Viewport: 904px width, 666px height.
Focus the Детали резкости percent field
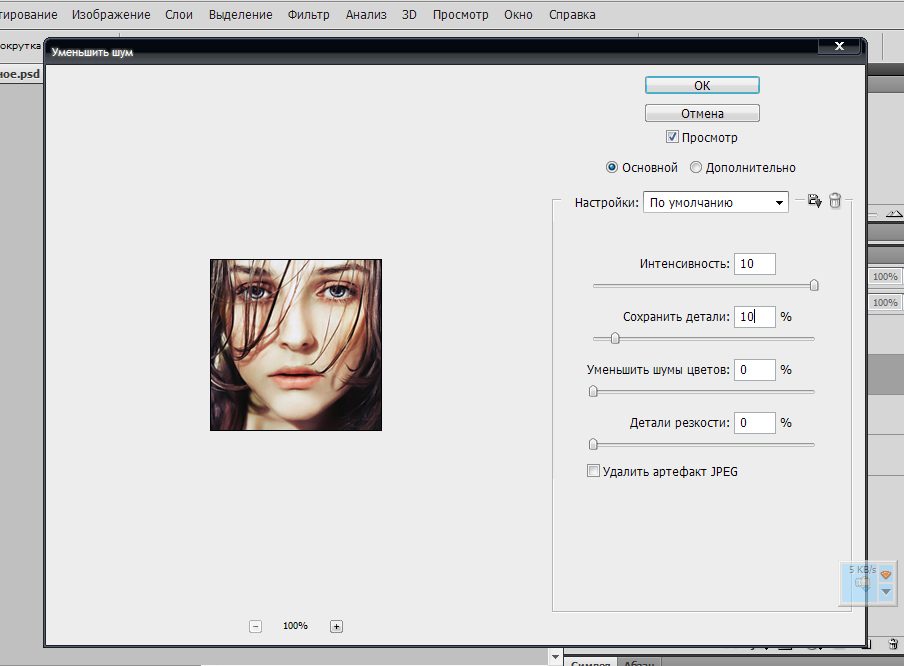click(x=755, y=423)
